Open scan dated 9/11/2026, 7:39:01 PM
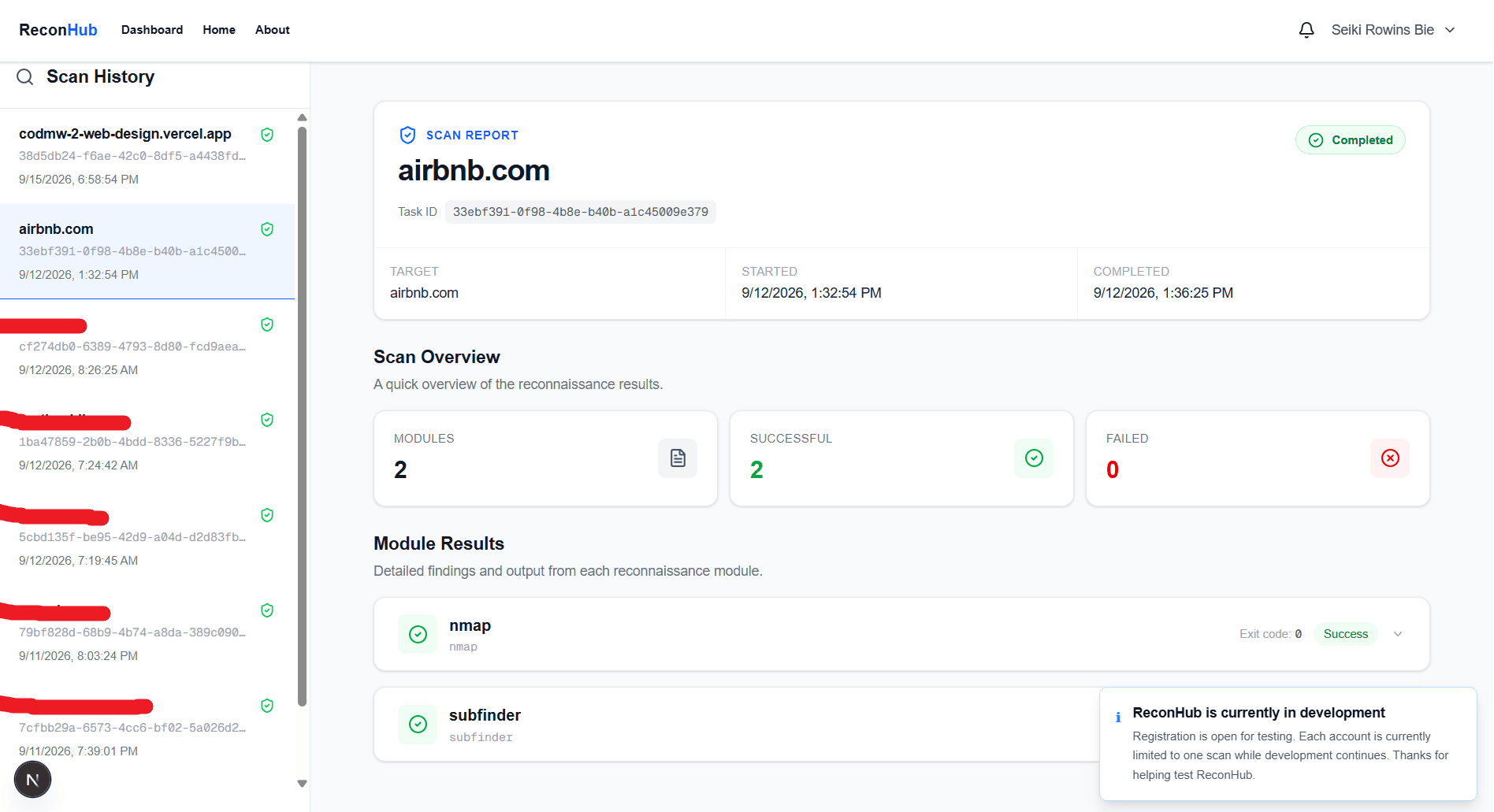The height and width of the screenshot is (812, 1494). click(x=147, y=729)
